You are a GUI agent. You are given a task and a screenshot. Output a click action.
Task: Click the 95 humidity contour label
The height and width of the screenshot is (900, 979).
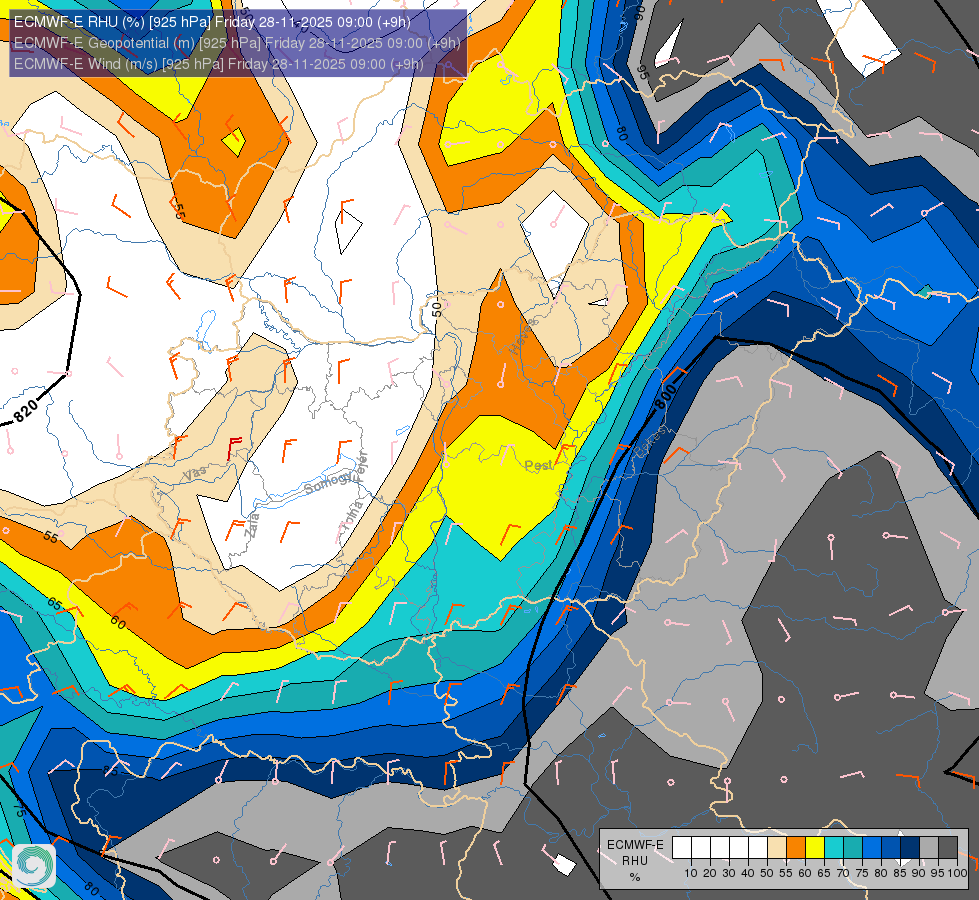(x=644, y=73)
